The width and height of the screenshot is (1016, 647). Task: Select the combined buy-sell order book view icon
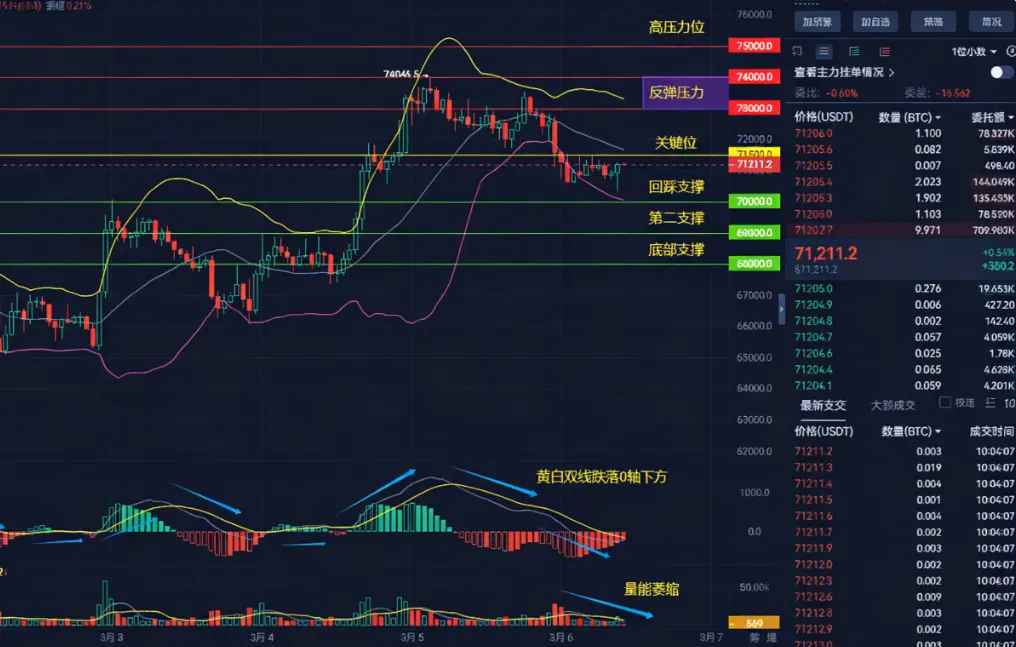click(x=824, y=51)
